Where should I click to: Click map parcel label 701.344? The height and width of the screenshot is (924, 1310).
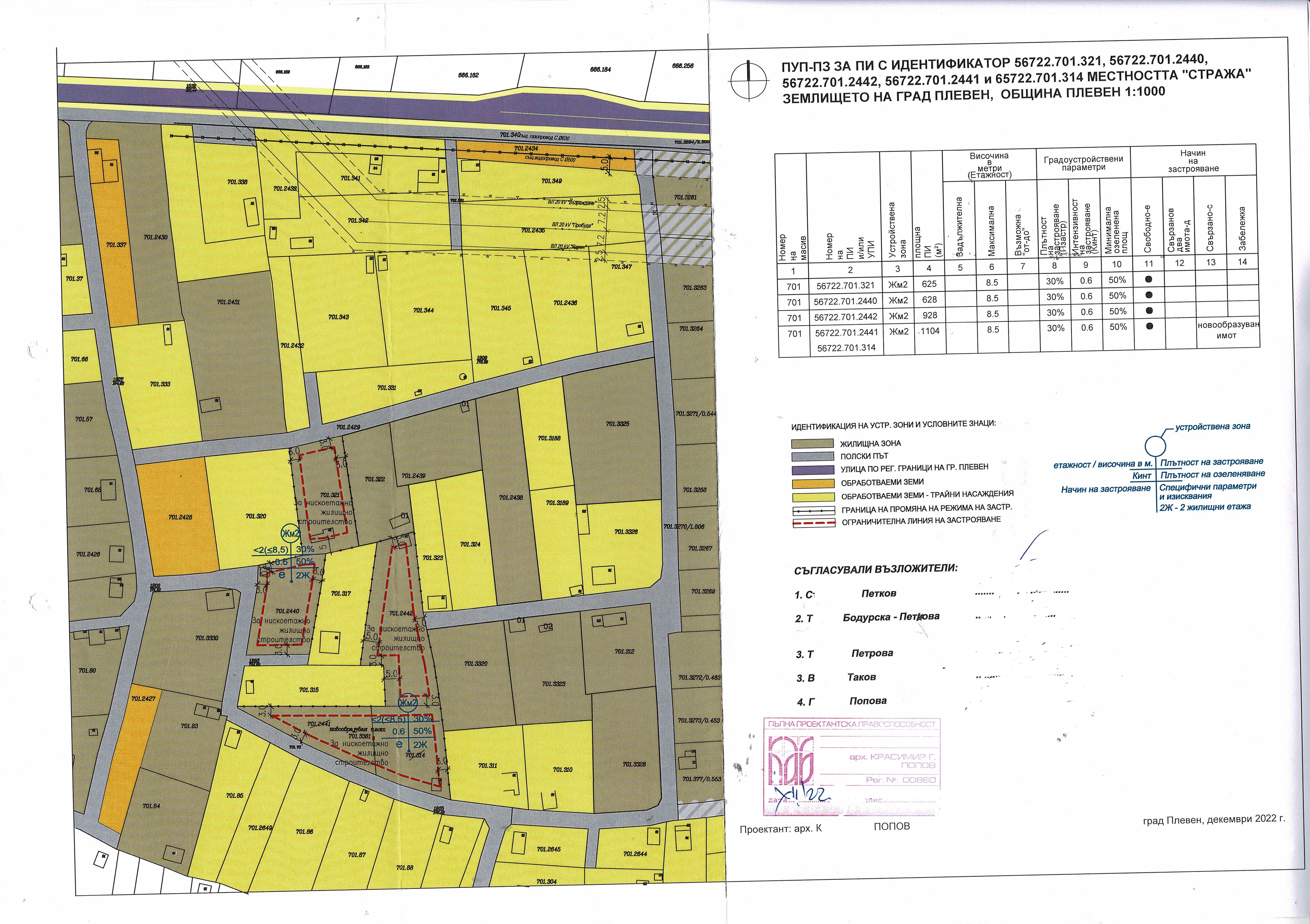(423, 310)
